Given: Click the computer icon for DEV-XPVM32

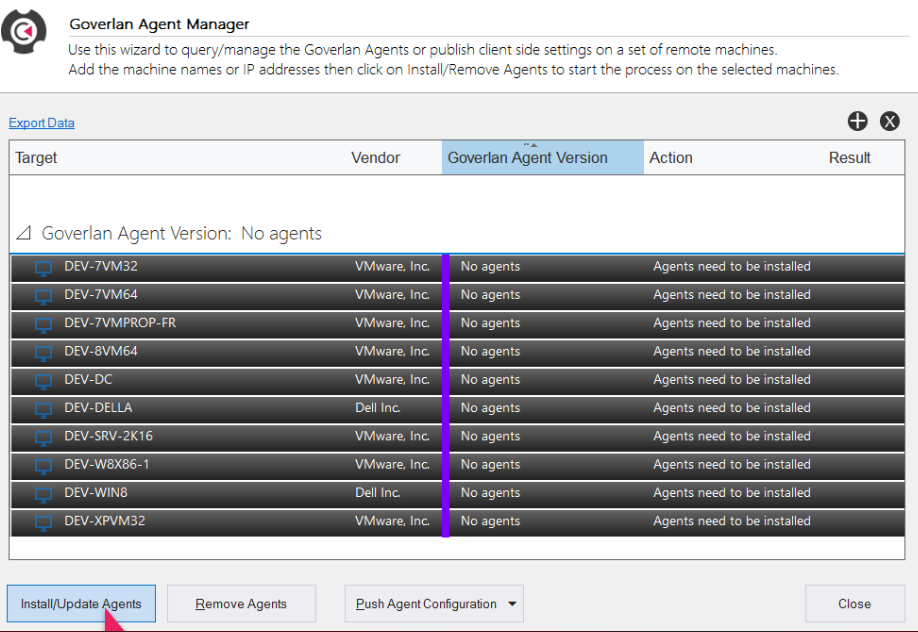Looking at the screenshot, I should [x=43, y=523].
